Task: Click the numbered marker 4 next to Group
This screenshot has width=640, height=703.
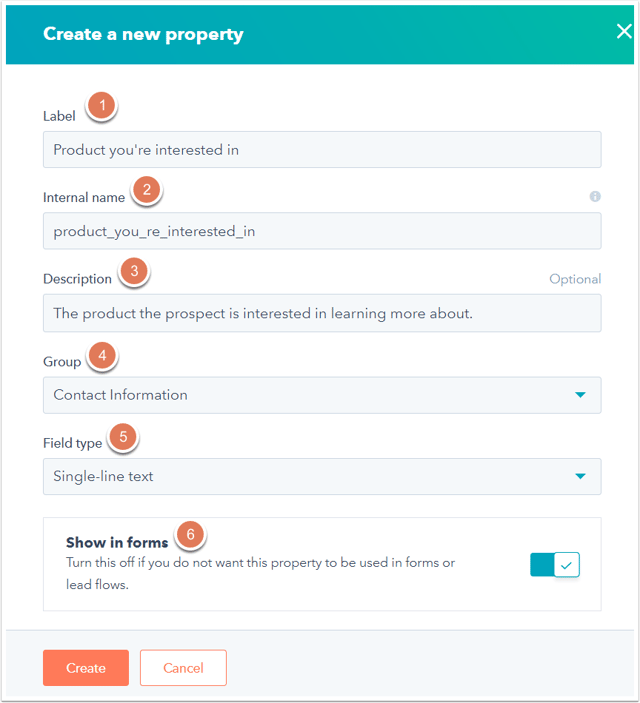Action: click(x=102, y=356)
